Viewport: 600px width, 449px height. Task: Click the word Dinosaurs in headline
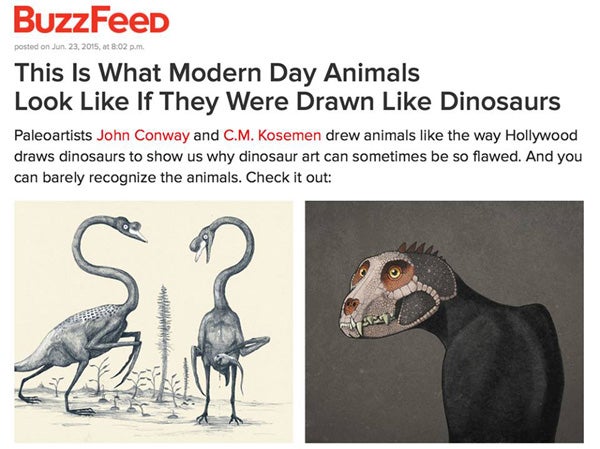tap(500, 101)
